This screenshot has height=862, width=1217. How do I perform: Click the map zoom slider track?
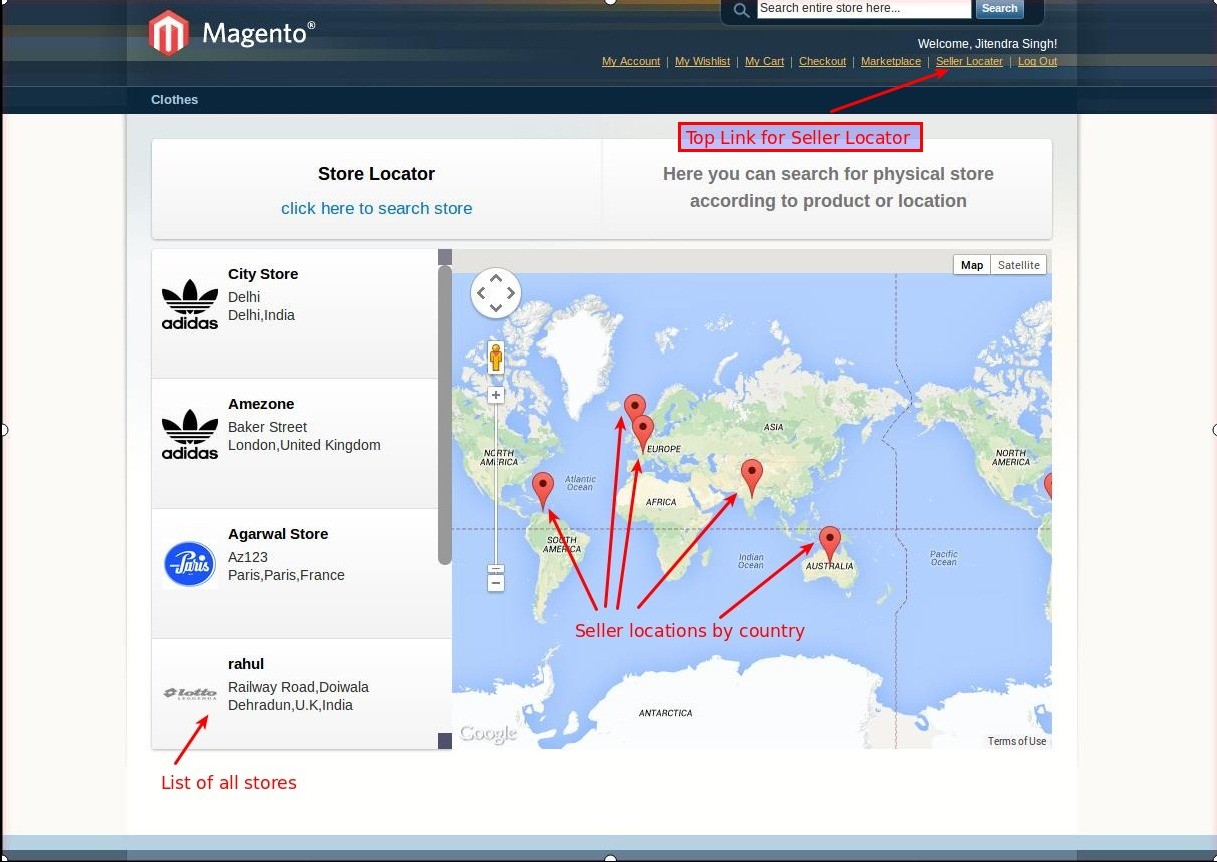click(495, 485)
